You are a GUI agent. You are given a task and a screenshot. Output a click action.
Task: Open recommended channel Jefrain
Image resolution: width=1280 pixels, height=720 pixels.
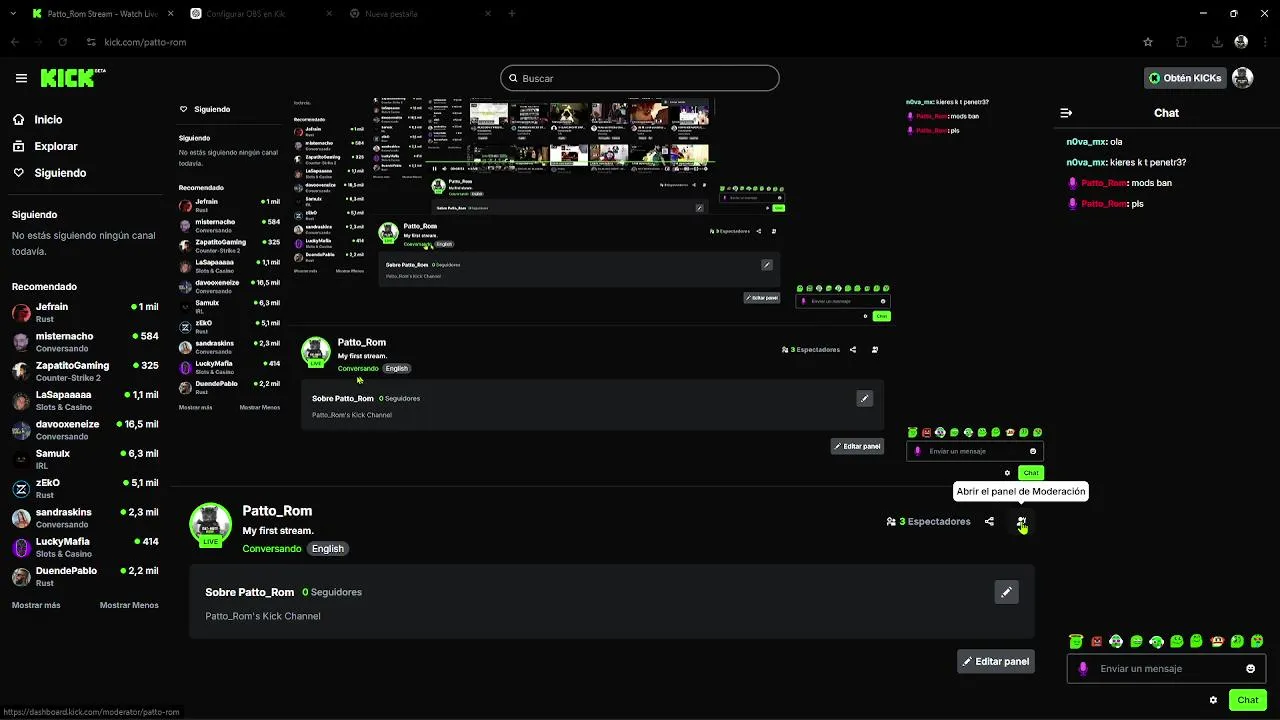[85, 312]
